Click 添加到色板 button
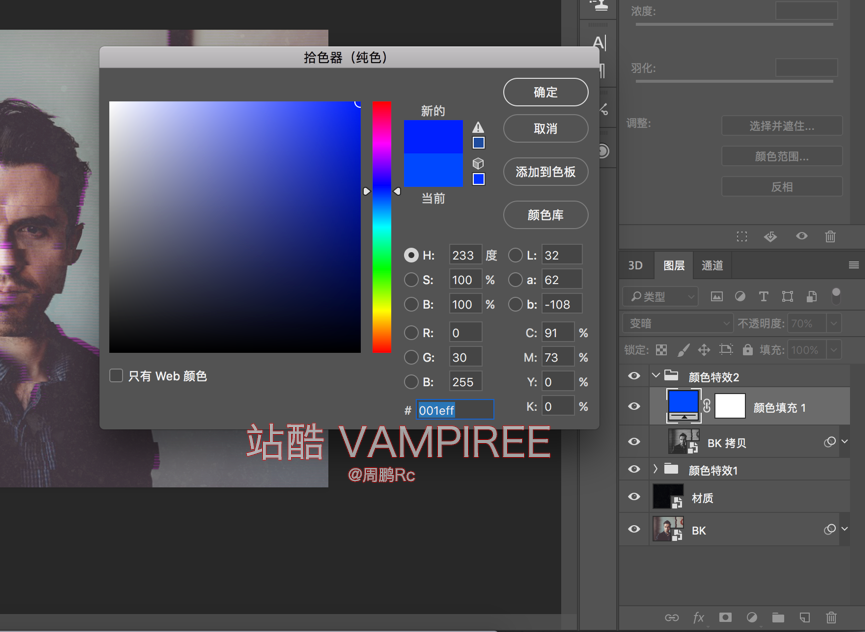Screen dimensions: 865x632 pos(546,172)
